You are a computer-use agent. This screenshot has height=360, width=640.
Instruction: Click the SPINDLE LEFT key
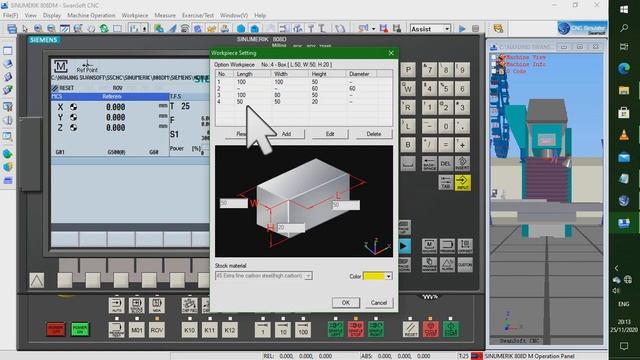coord(336,329)
